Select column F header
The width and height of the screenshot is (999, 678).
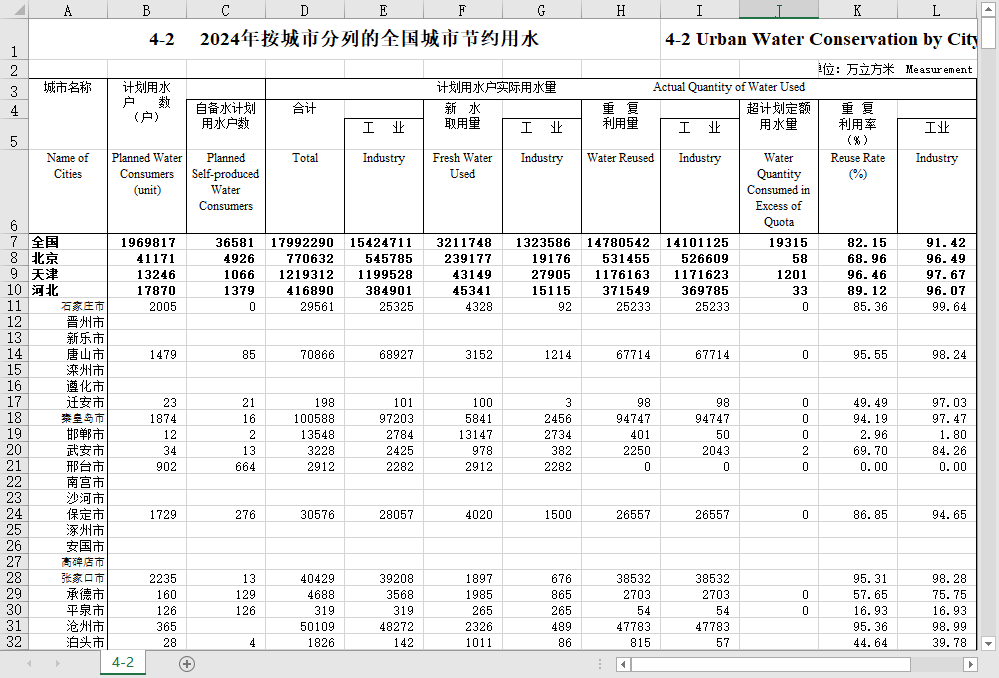click(463, 10)
